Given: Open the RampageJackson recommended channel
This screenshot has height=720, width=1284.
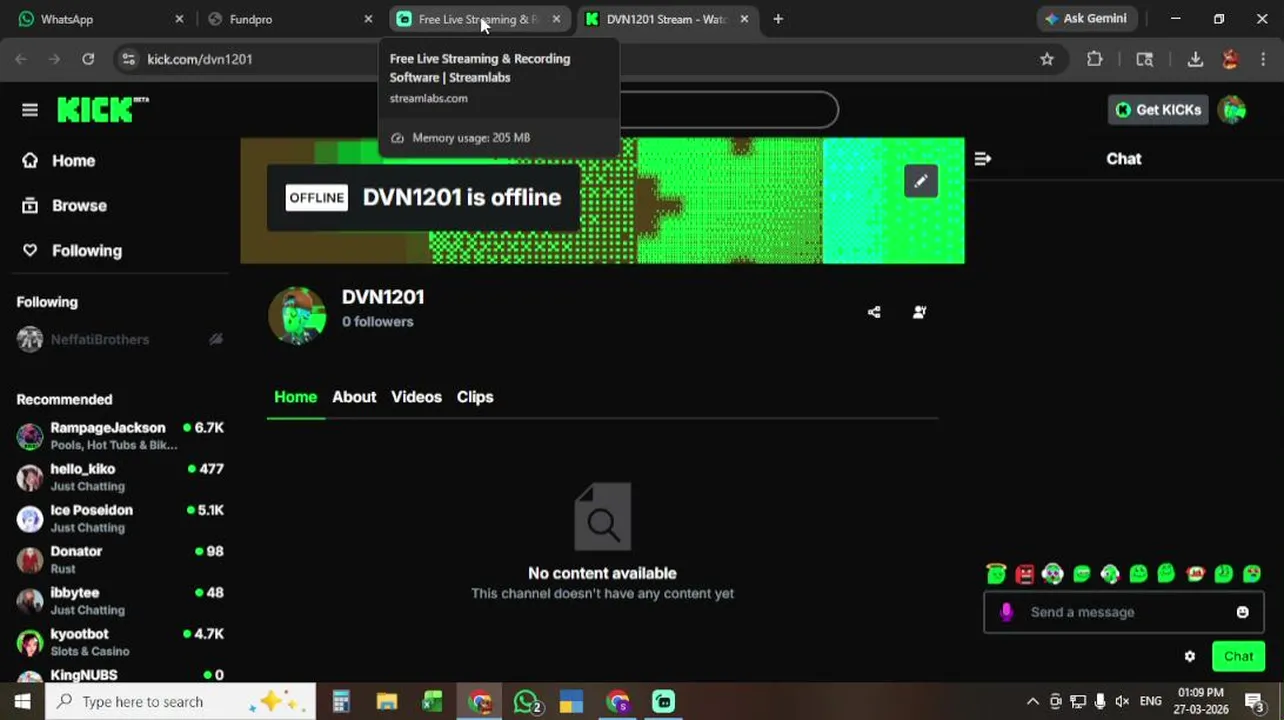Looking at the screenshot, I should [x=120, y=436].
